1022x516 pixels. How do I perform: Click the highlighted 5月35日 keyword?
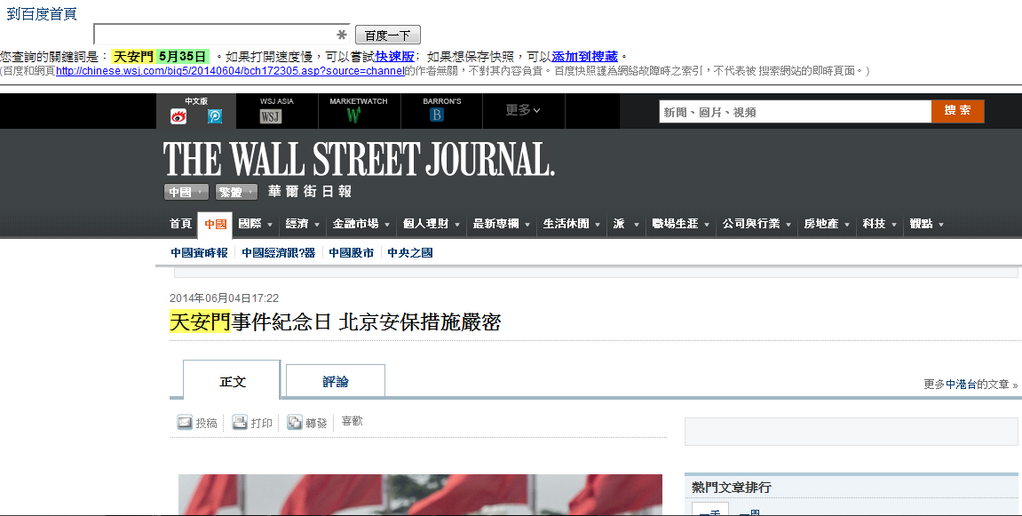click(x=182, y=57)
